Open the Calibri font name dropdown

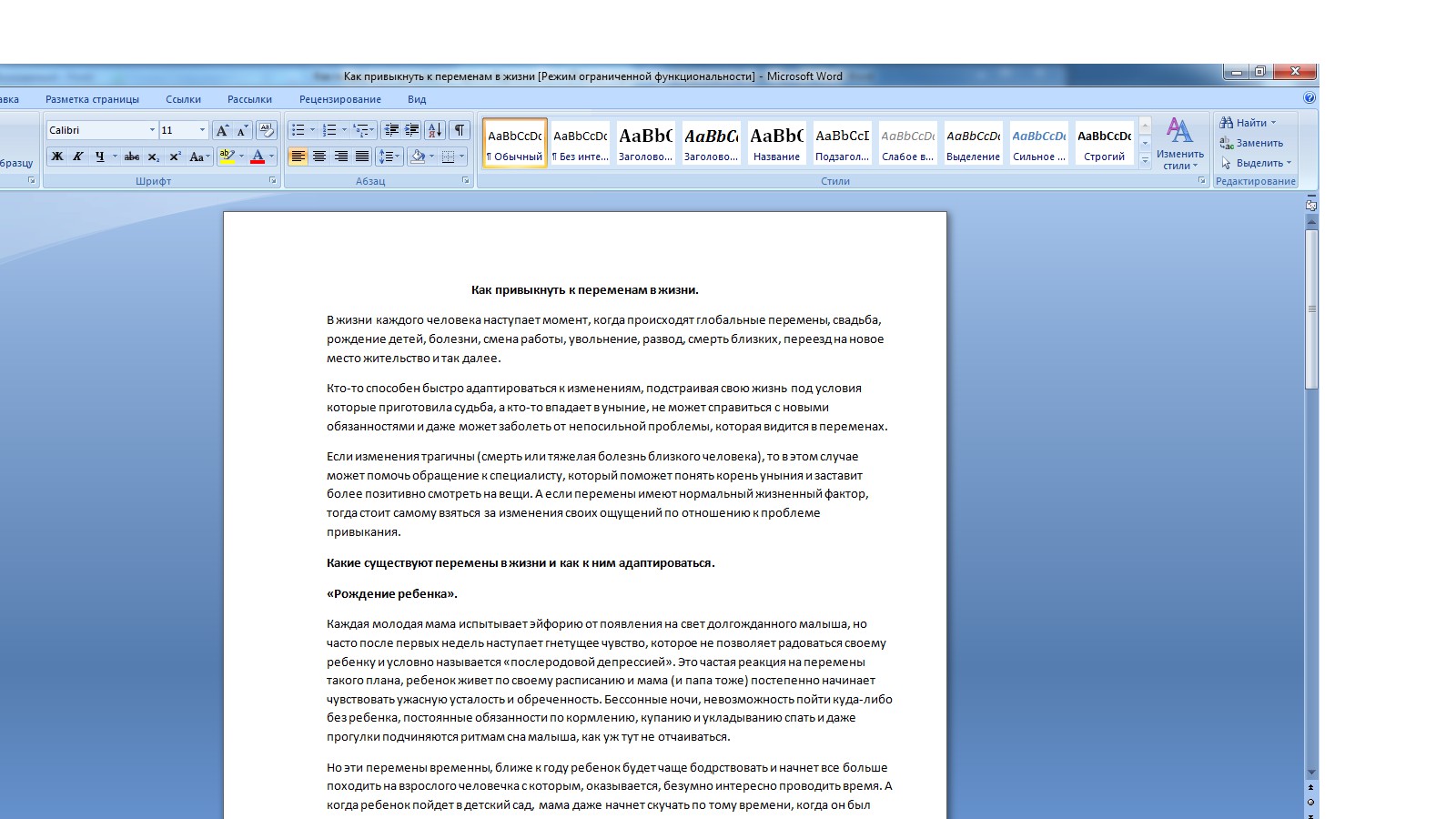pyautogui.click(x=152, y=130)
